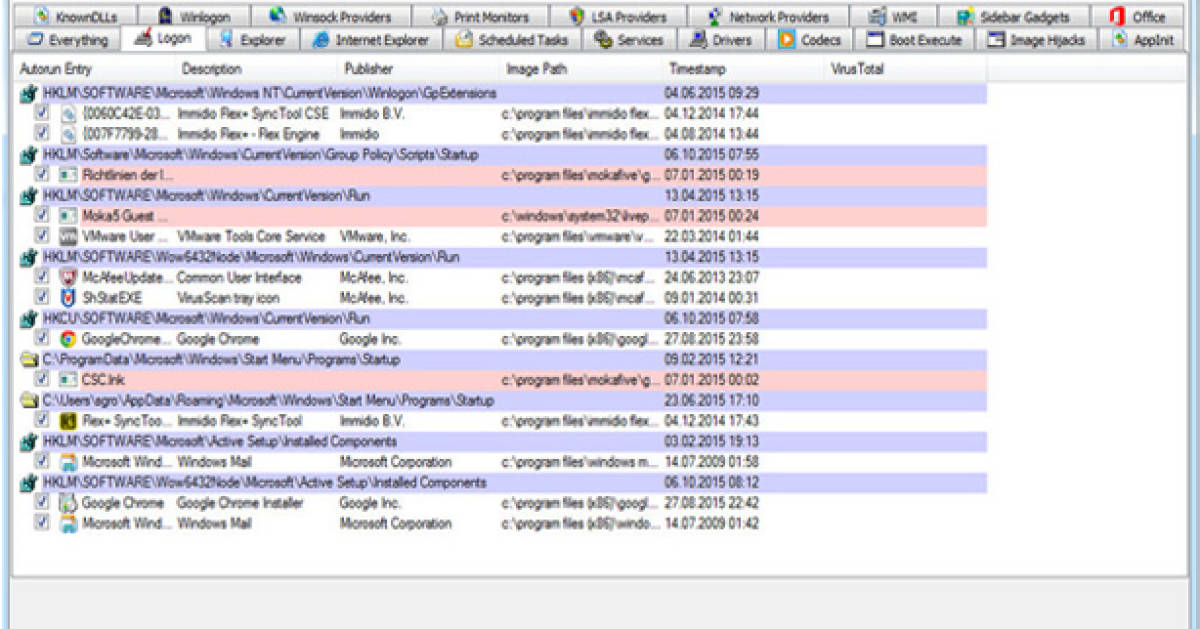Open the Services tab
The width and height of the screenshot is (1200, 629).
pyautogui.click(x=629, y=40)
